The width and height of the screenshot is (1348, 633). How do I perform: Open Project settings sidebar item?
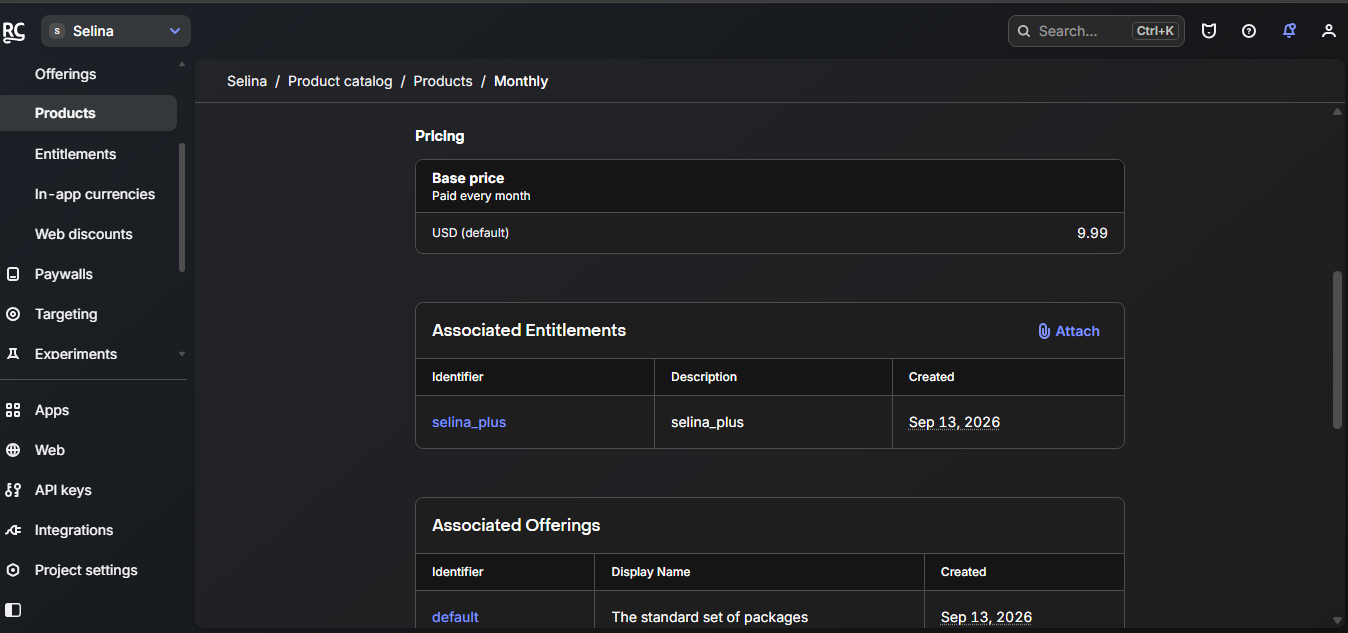coord(86,570)
